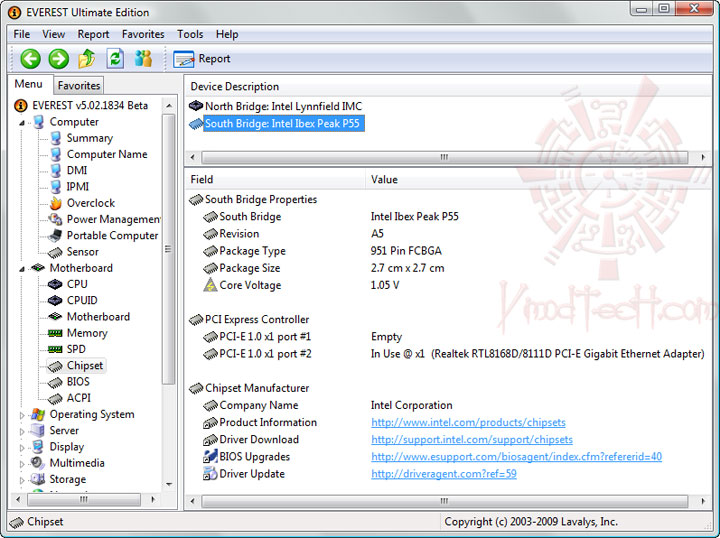Expand the Storage tree node
Screen dimensions: 720x538
click(x=22, y=480)
